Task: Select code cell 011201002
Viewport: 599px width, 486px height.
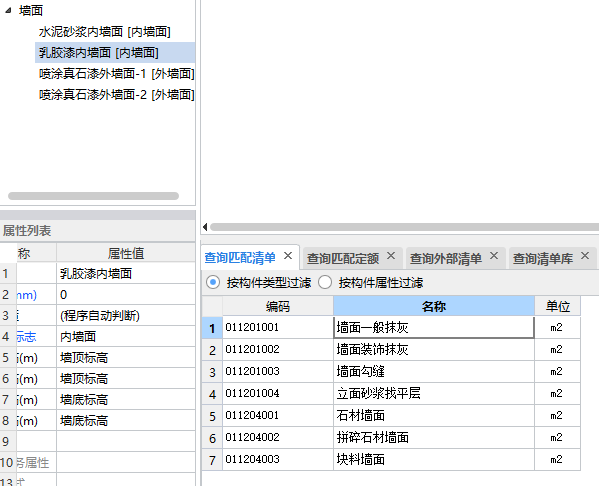Action: pyautogui.click(x=278, y=350)
